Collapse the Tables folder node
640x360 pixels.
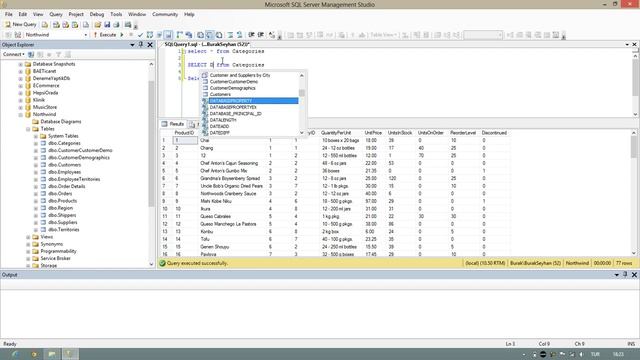(28, 129)
